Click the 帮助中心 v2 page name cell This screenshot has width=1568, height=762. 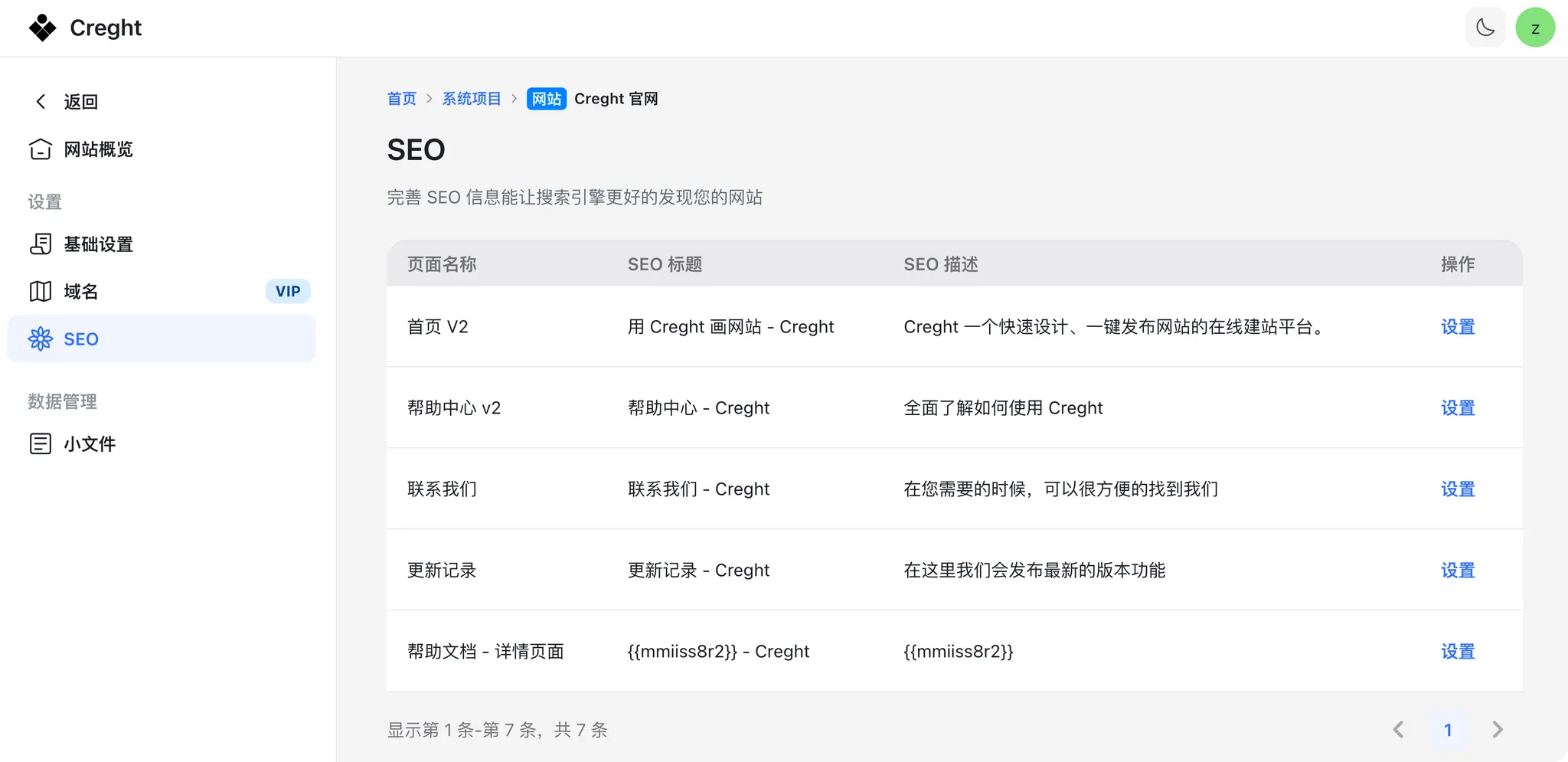pyautogui.click(x=454, y=408)
